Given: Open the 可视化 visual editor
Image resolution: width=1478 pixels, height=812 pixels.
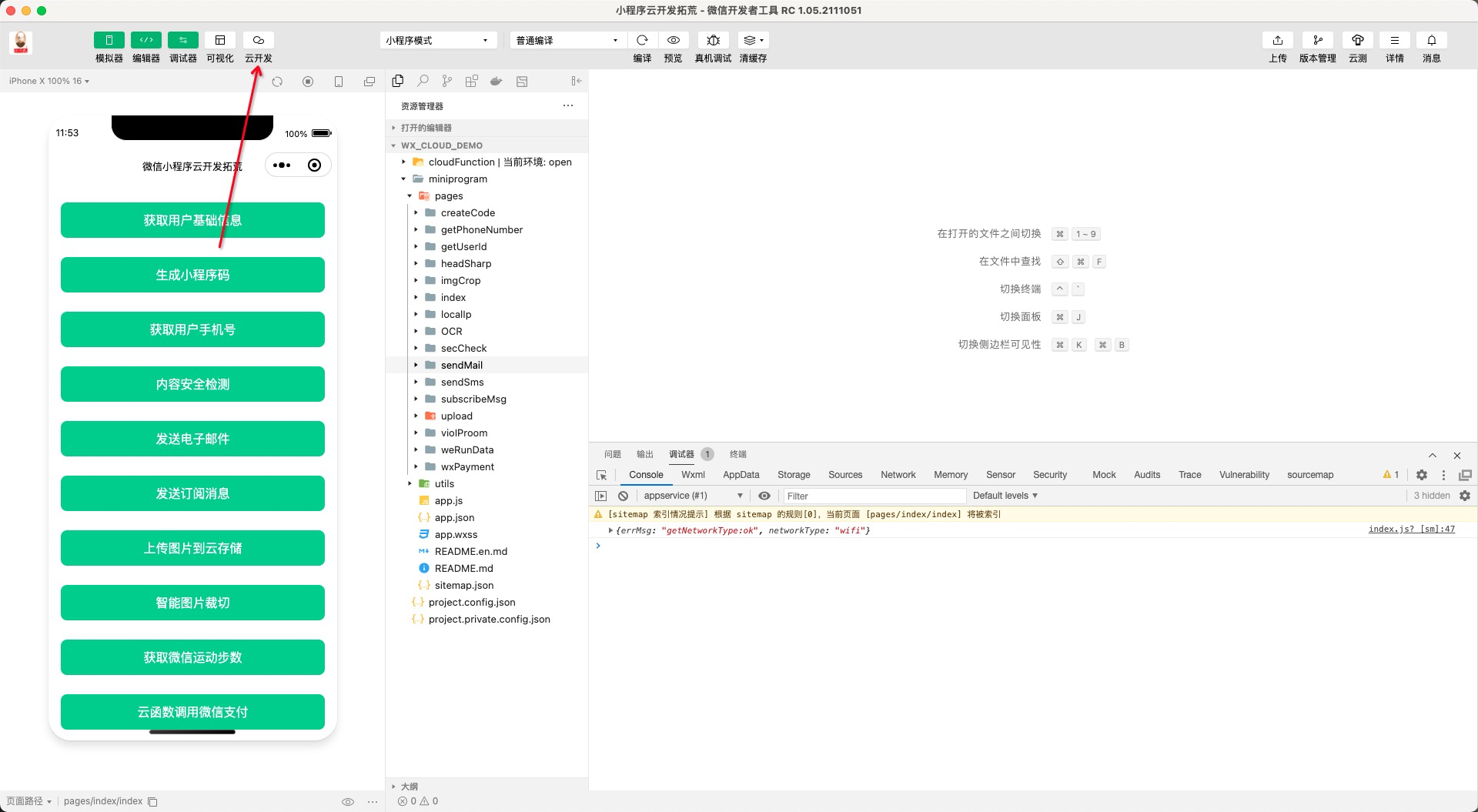Looking at the screenshot, I should pos(220,40).
